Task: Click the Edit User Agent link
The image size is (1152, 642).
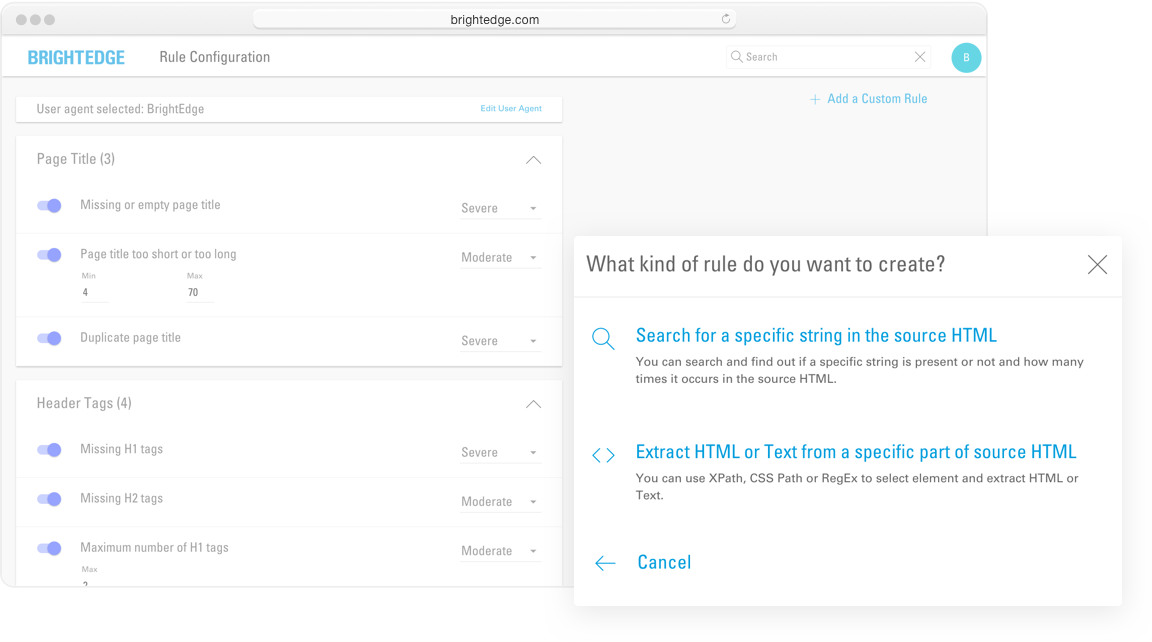Action: pos(511,109)
